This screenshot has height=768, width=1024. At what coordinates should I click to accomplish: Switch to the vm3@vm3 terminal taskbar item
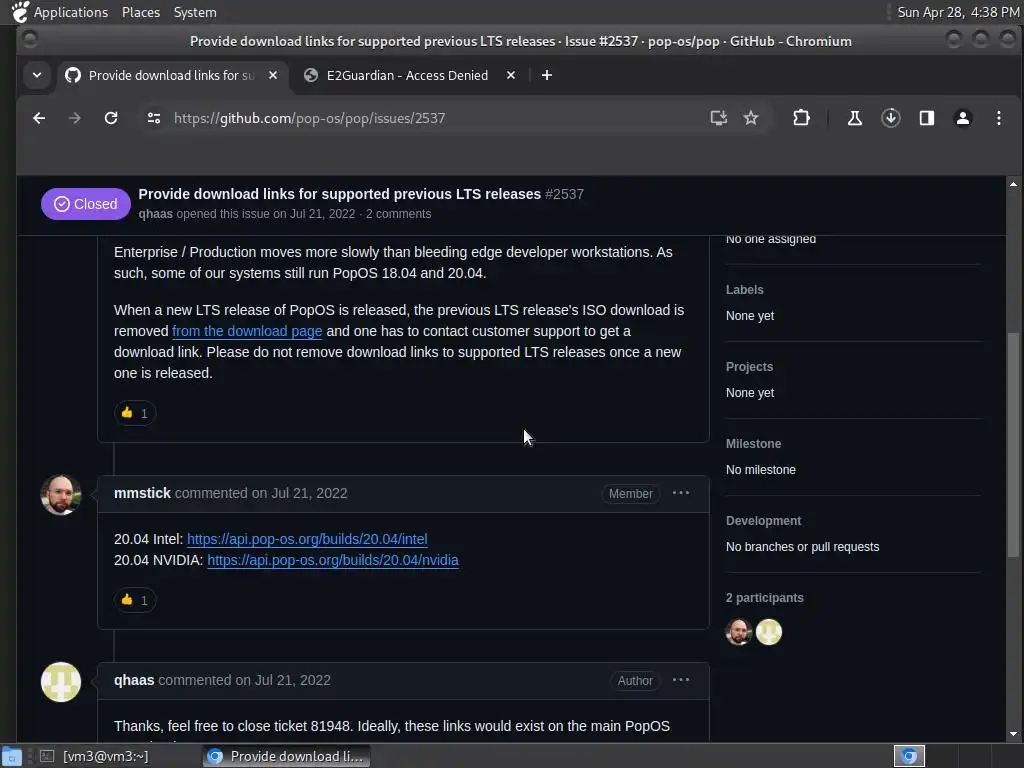tap(94, 756)
